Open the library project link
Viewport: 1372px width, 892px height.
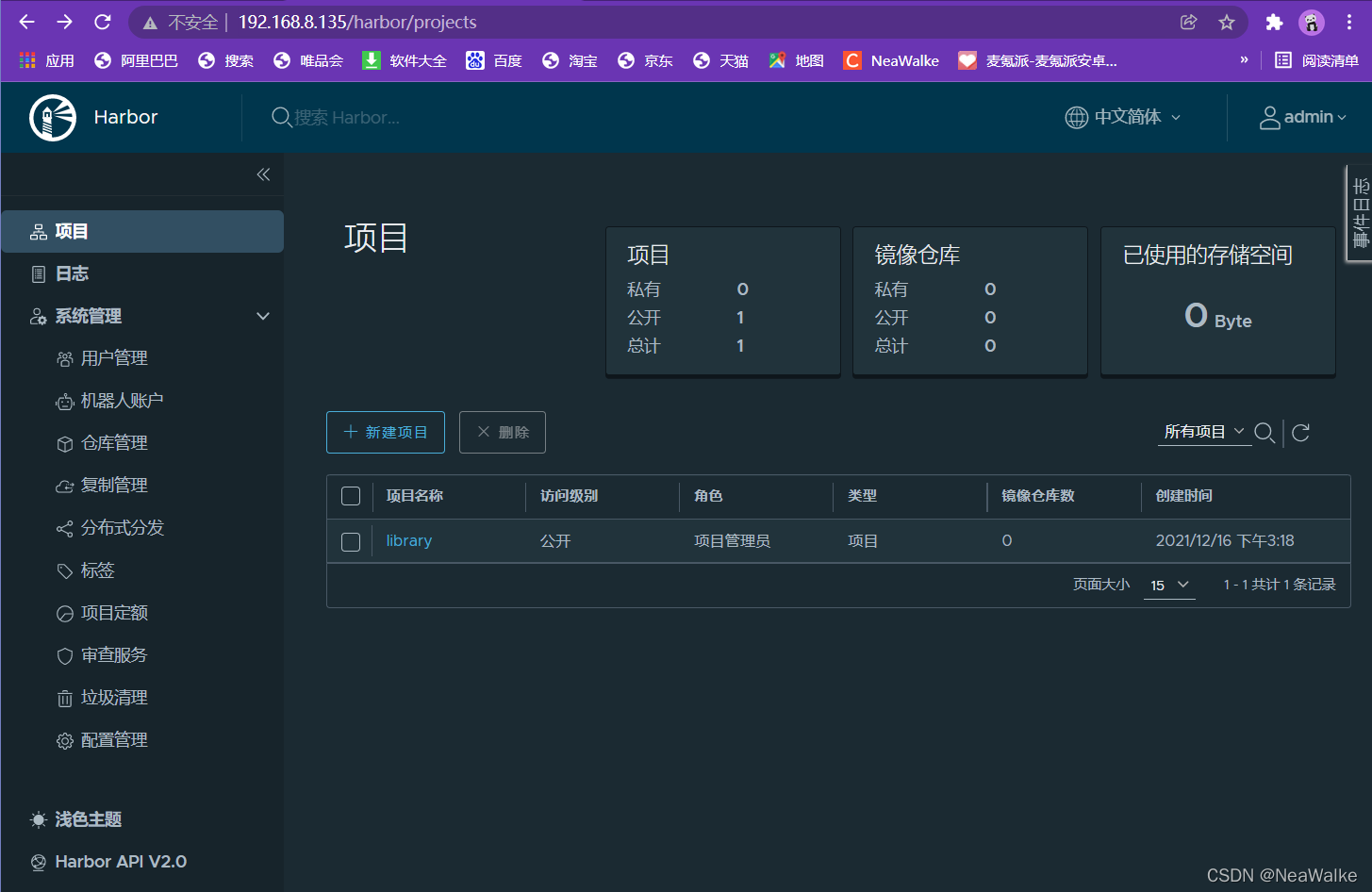click(x=408, y=540)
